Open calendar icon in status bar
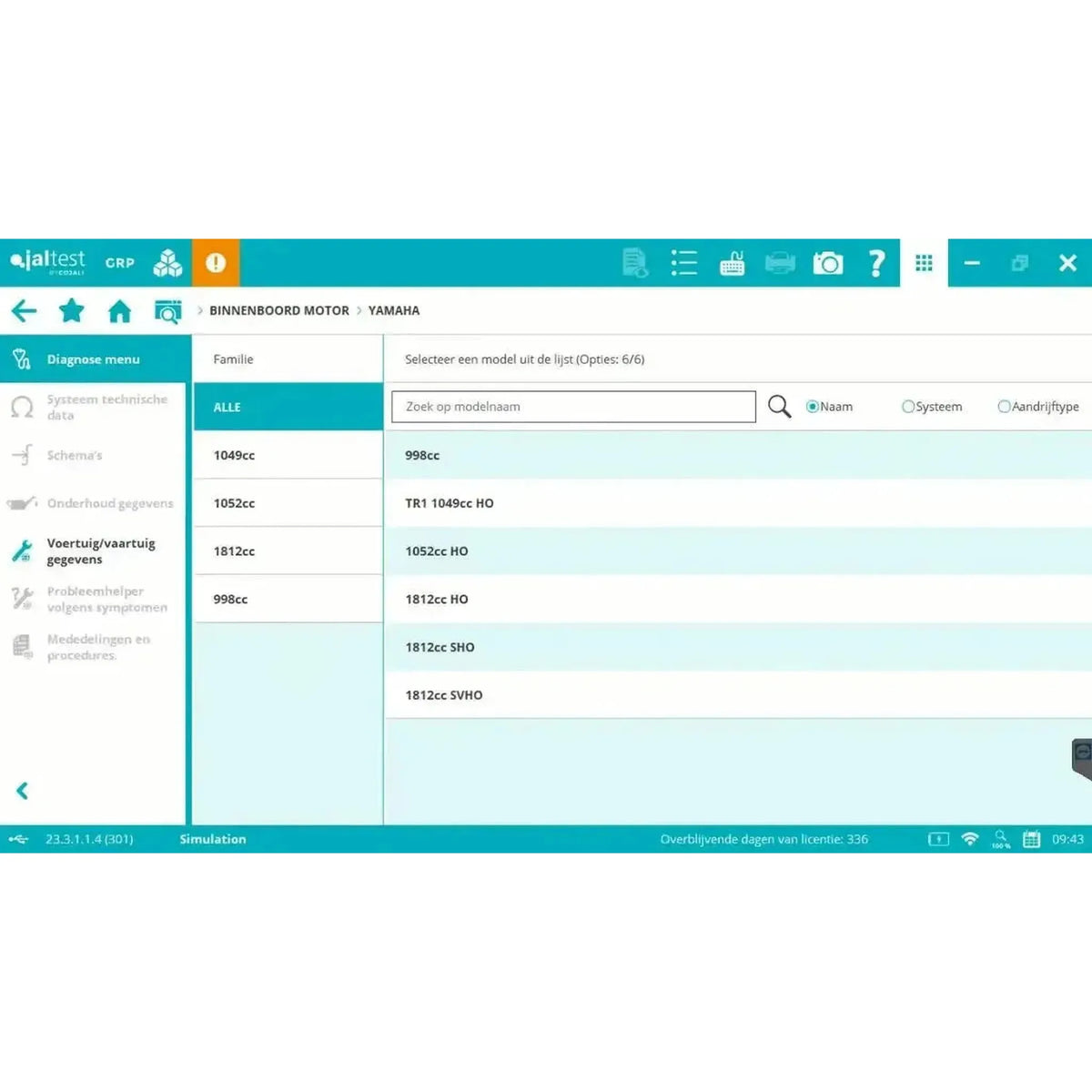Screen dimensions: 1092x1092 tap(1031, 839)
